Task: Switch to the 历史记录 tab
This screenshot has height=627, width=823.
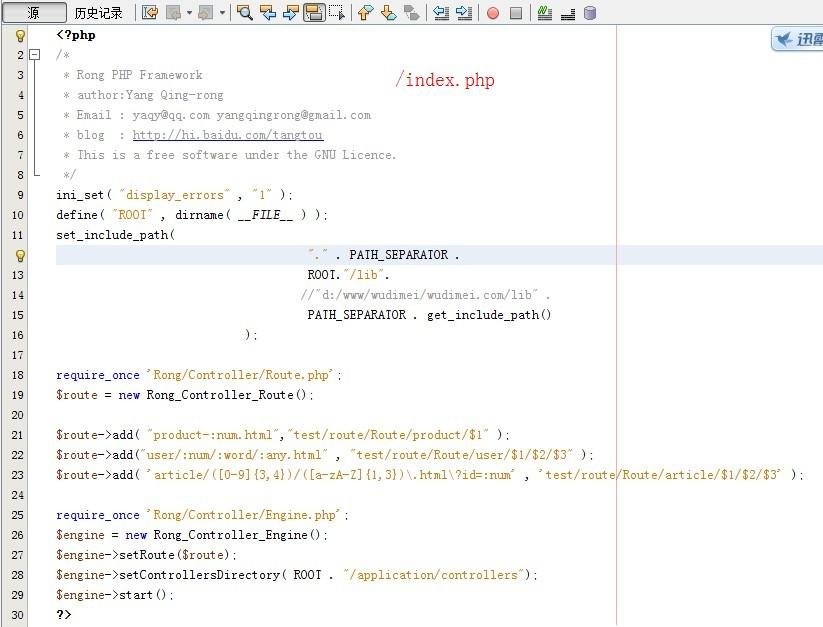Action: coord(97,12)
